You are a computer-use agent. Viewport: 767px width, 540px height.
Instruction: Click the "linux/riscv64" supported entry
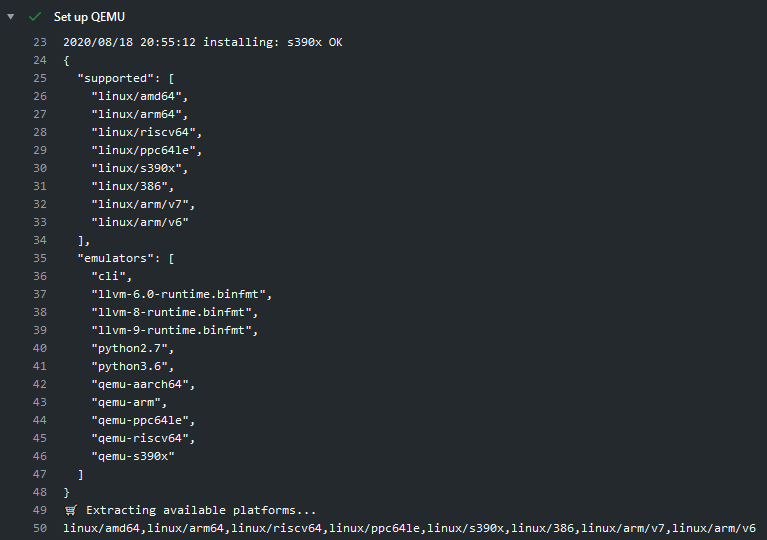pos(146,132)
